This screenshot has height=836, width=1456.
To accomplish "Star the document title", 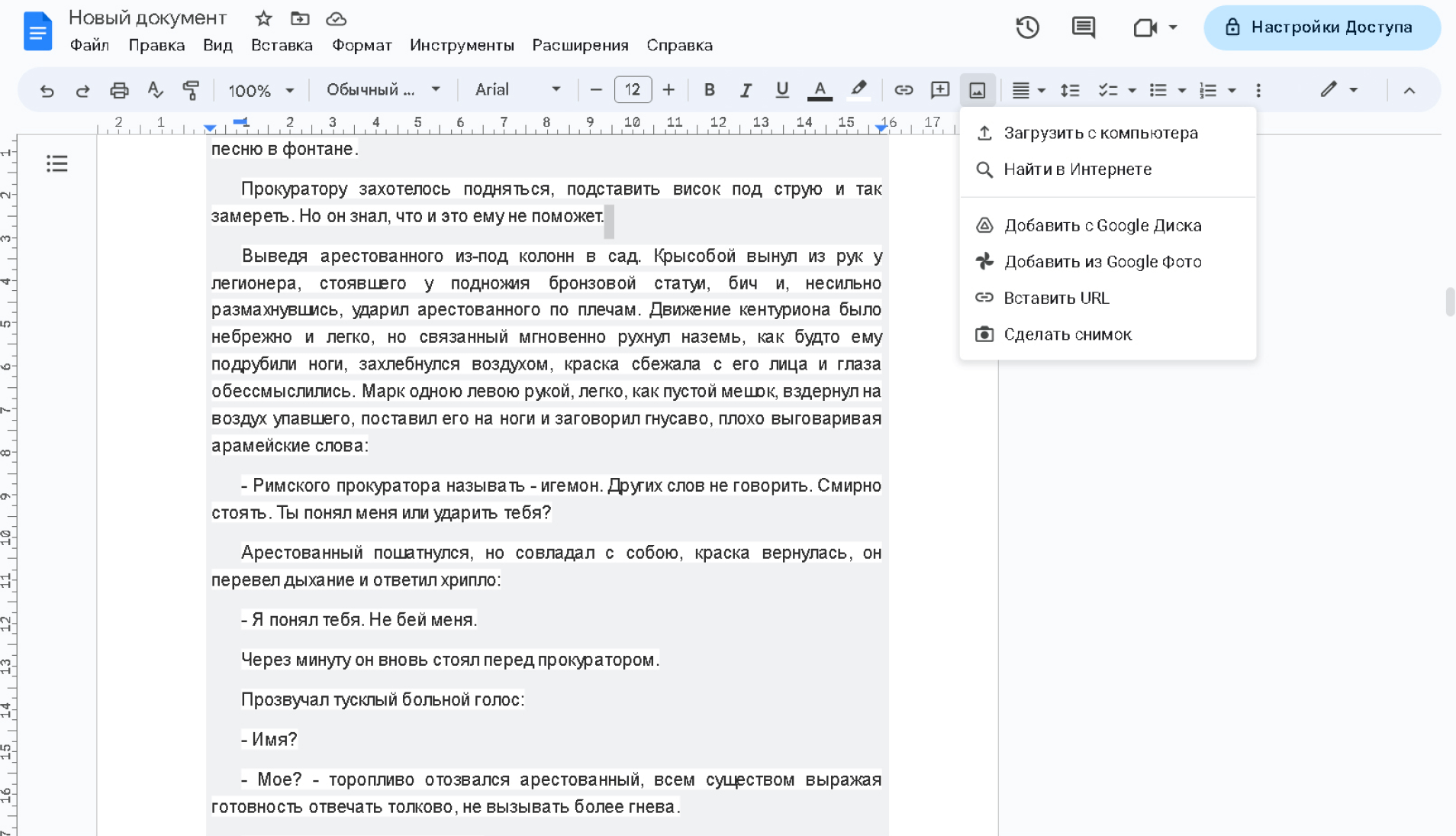I will click(x=263, y=18).
